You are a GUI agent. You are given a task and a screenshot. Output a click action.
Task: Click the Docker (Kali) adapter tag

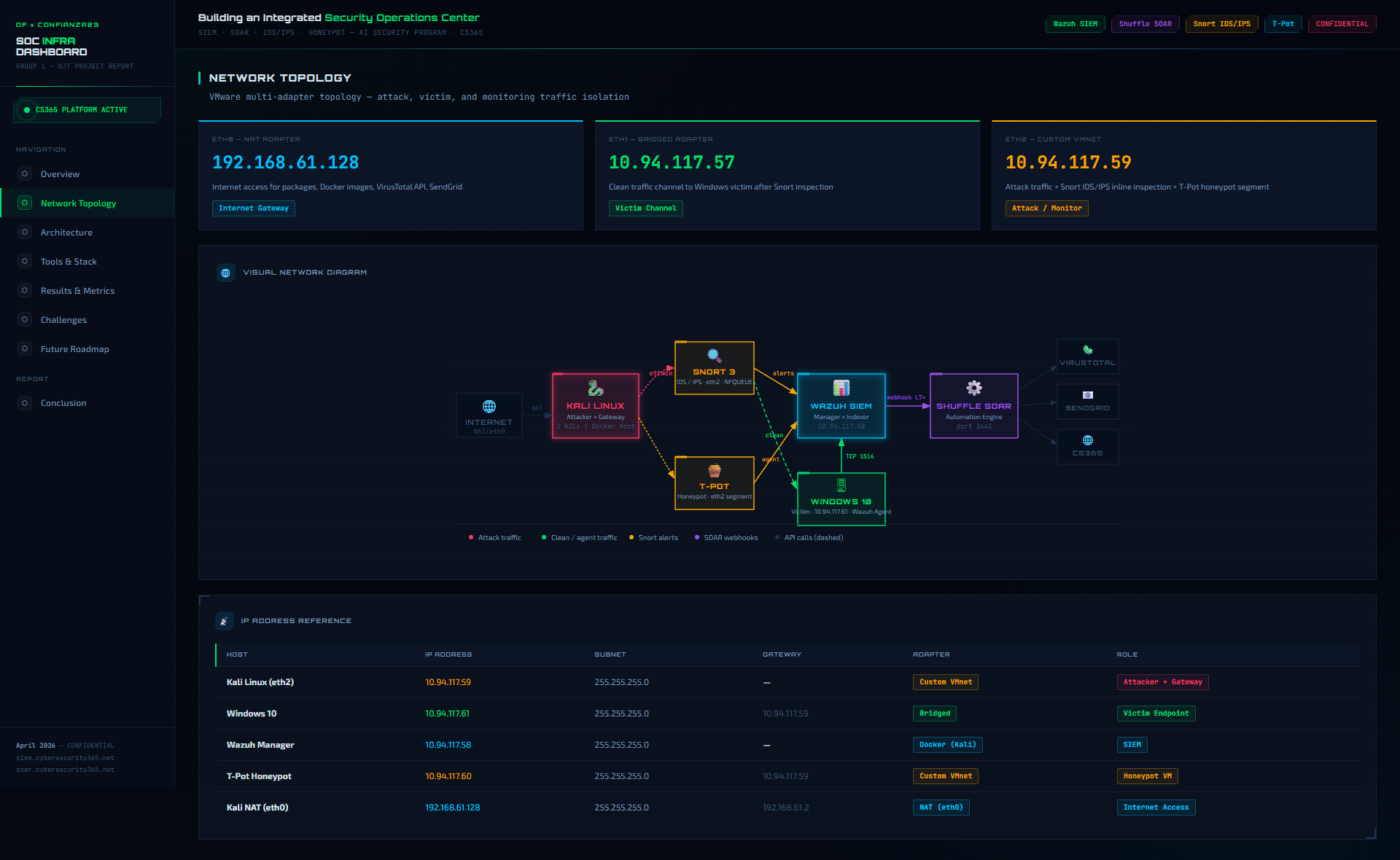[x=948, y=745]
